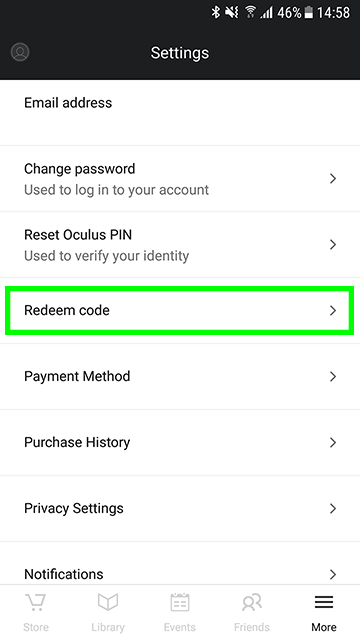Expand Payment Method chevron
The image size is (360, 640).
(x=333, y=376)
